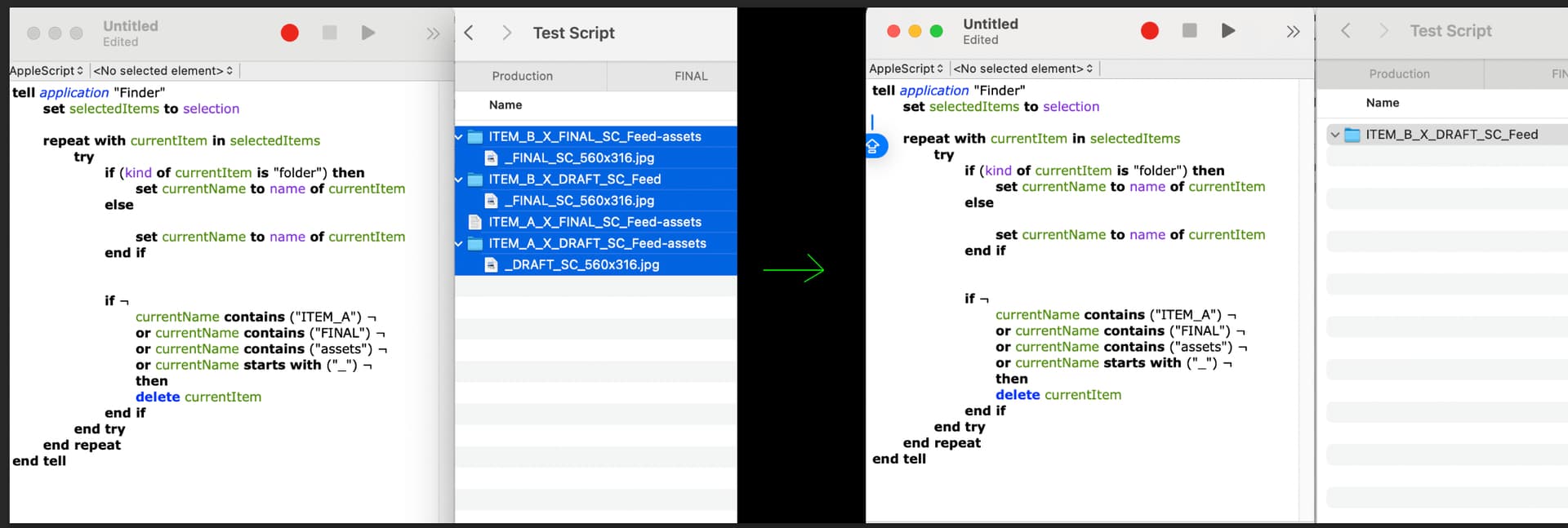Image resolution: width=1568 pixels, height=528 pixels.
Task: Click the 'delete currentItem' line in the right editor
Action: (1058, 395)
